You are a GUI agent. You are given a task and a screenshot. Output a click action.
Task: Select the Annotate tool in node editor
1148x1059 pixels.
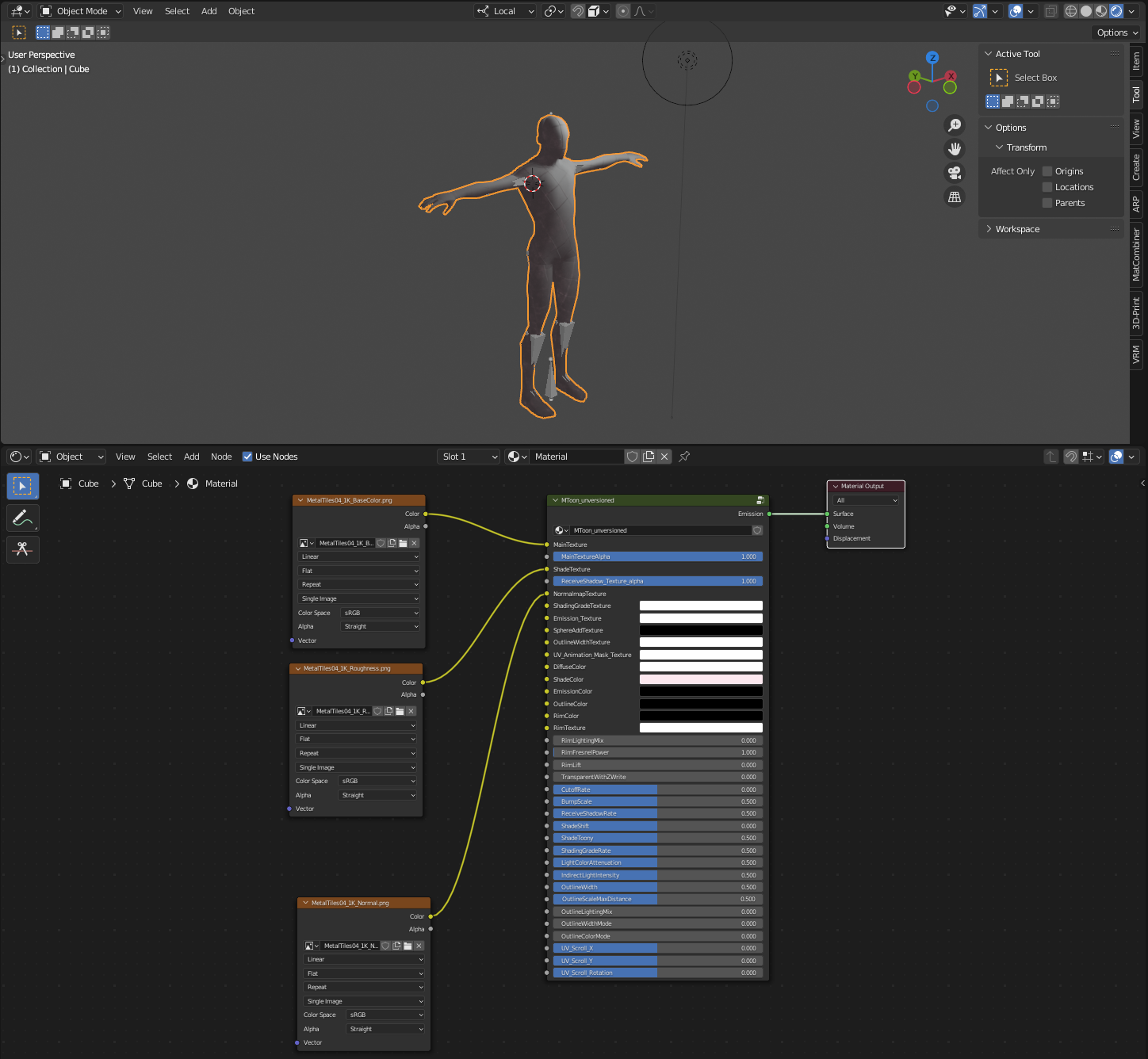[x=22, y=518]
